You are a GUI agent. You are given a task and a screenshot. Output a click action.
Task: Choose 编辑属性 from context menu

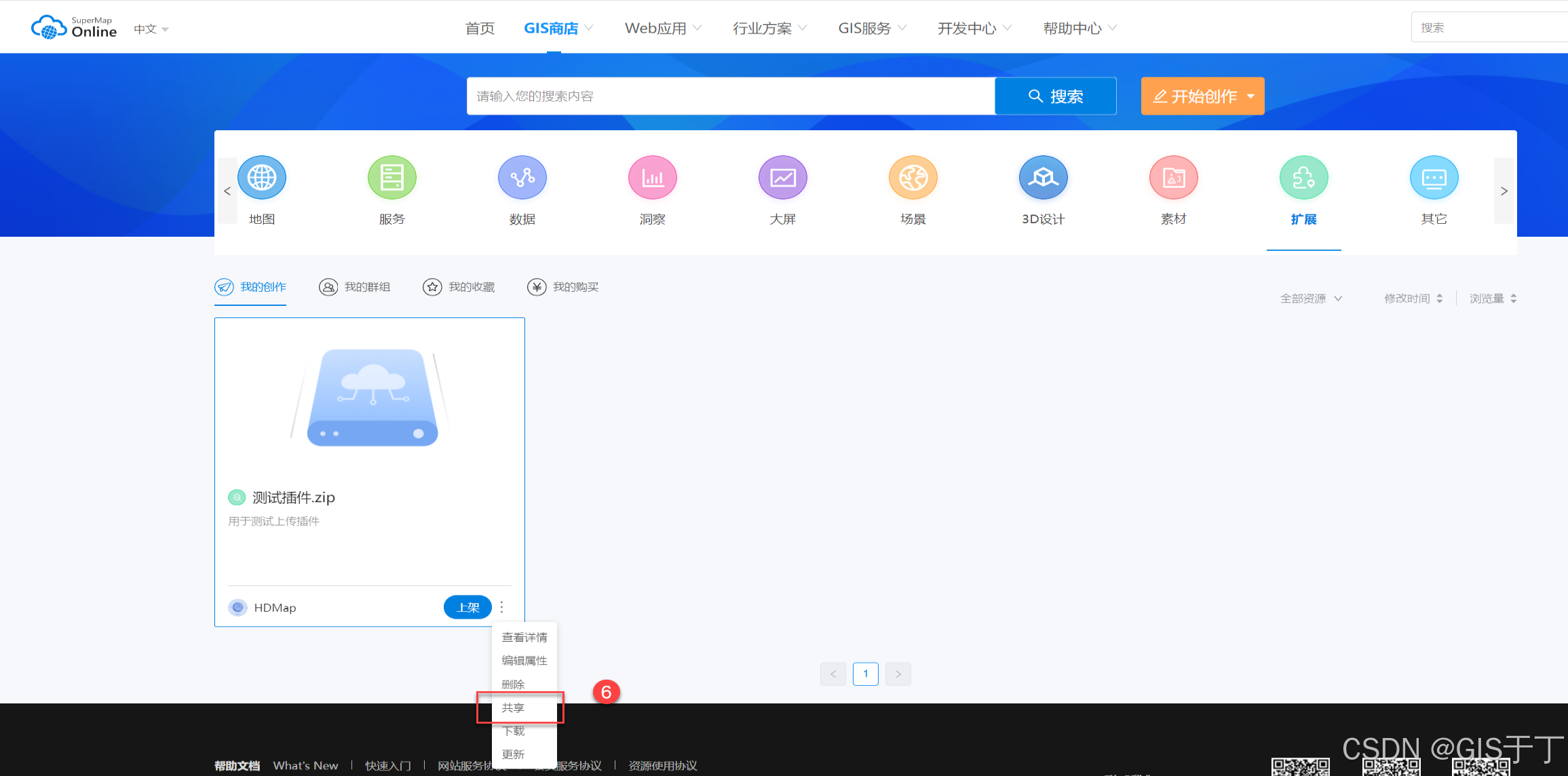[524, 661]
